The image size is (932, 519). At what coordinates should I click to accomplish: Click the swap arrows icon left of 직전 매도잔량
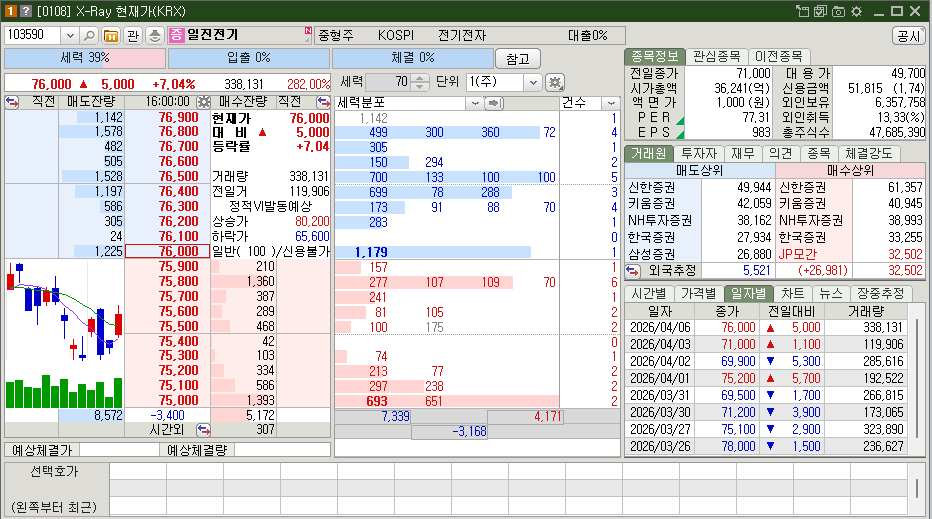12,102
